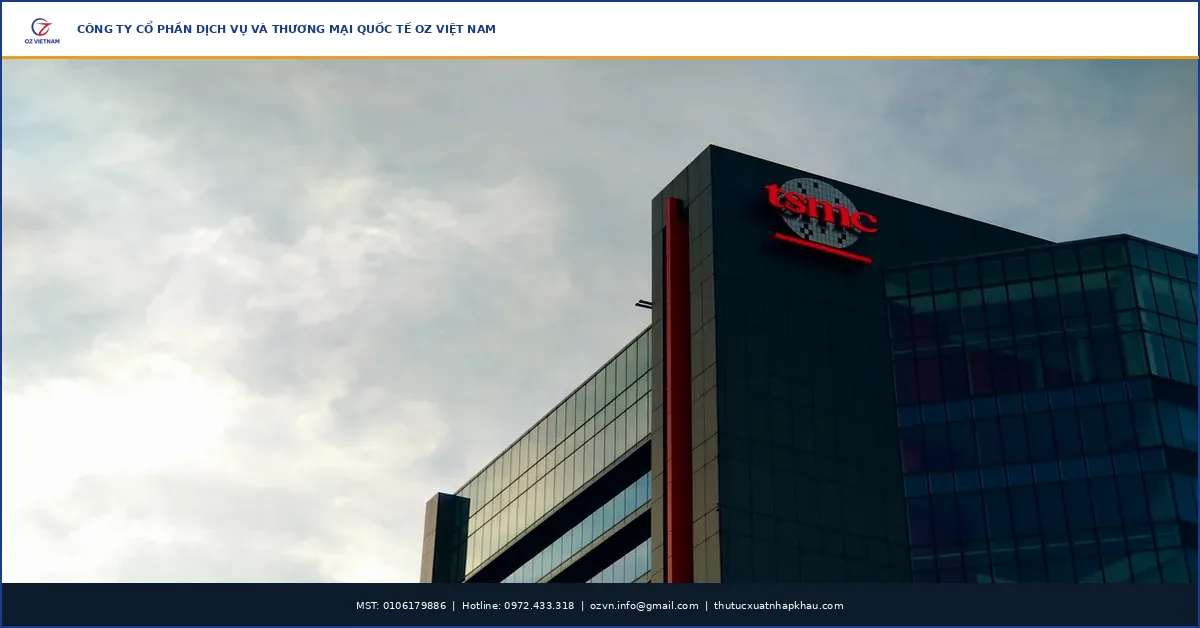Click the TSMC building photo
The height and width of the screenshot is (628, 1200).
(600, 321)
